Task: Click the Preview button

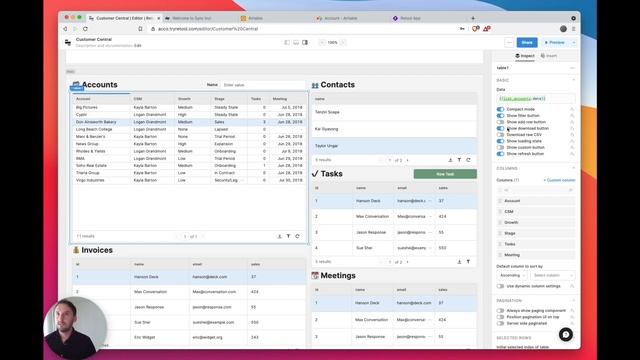Action: [x=555, y=42]
